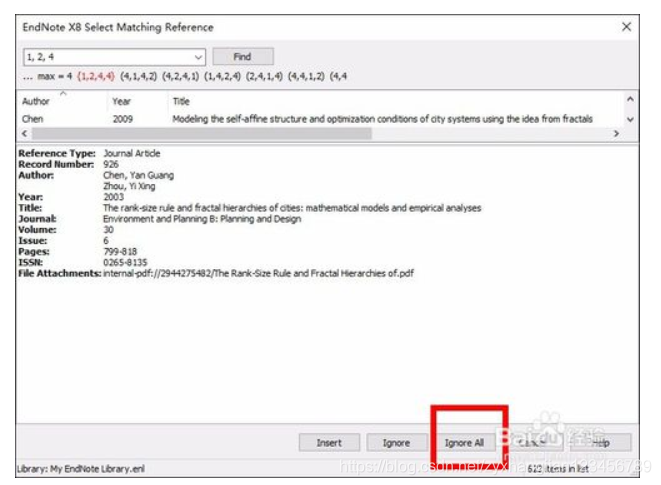Image resolution: width=661 pixels, height=485 pixels.
Task: Sort references by Title column header
Action: [x=395, y=101]
